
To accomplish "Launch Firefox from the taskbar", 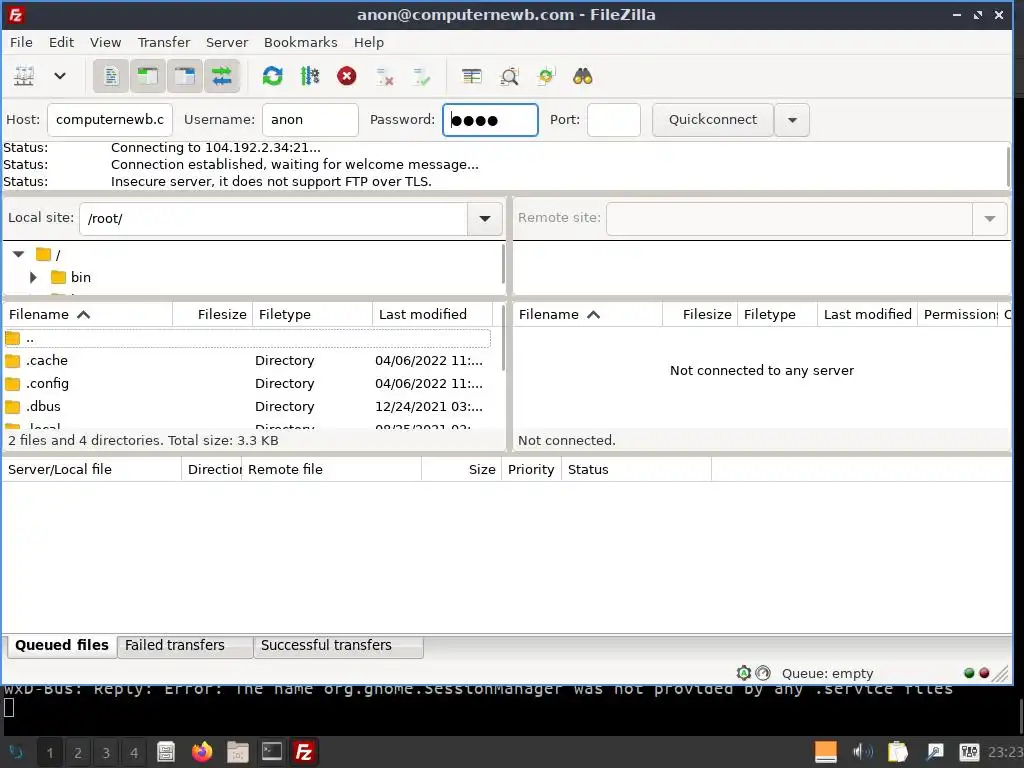I will 202,752.
